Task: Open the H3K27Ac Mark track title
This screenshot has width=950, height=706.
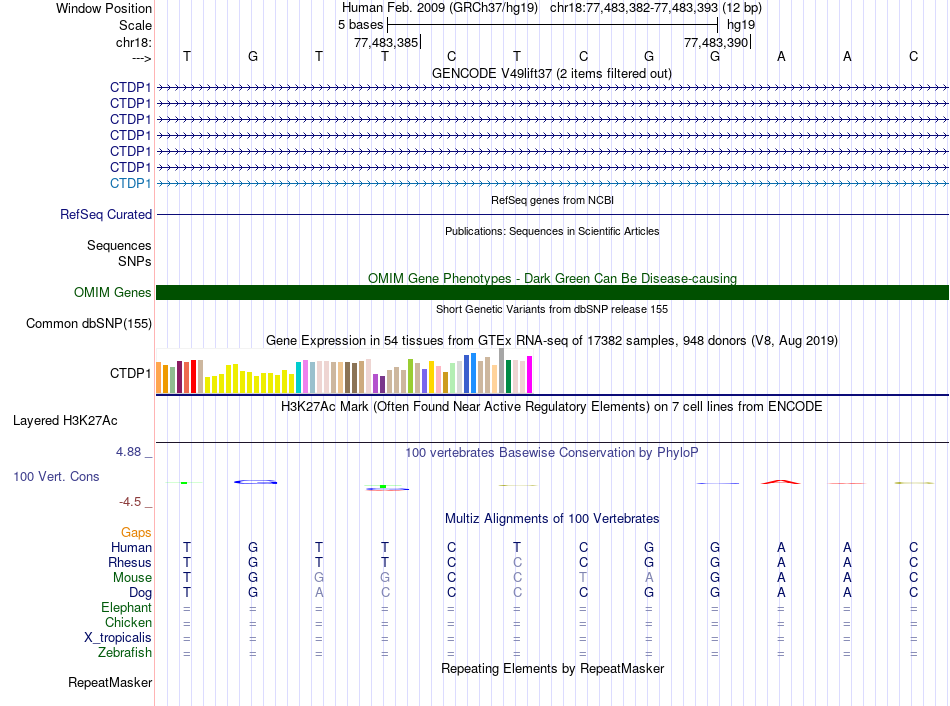Action: tap(551, 407)
